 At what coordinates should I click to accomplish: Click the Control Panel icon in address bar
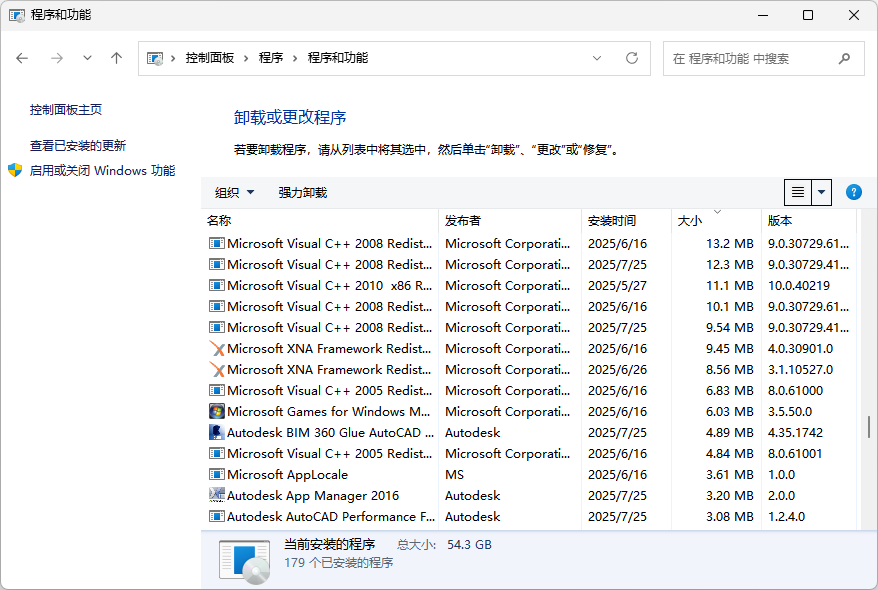[x=155, y=58]
